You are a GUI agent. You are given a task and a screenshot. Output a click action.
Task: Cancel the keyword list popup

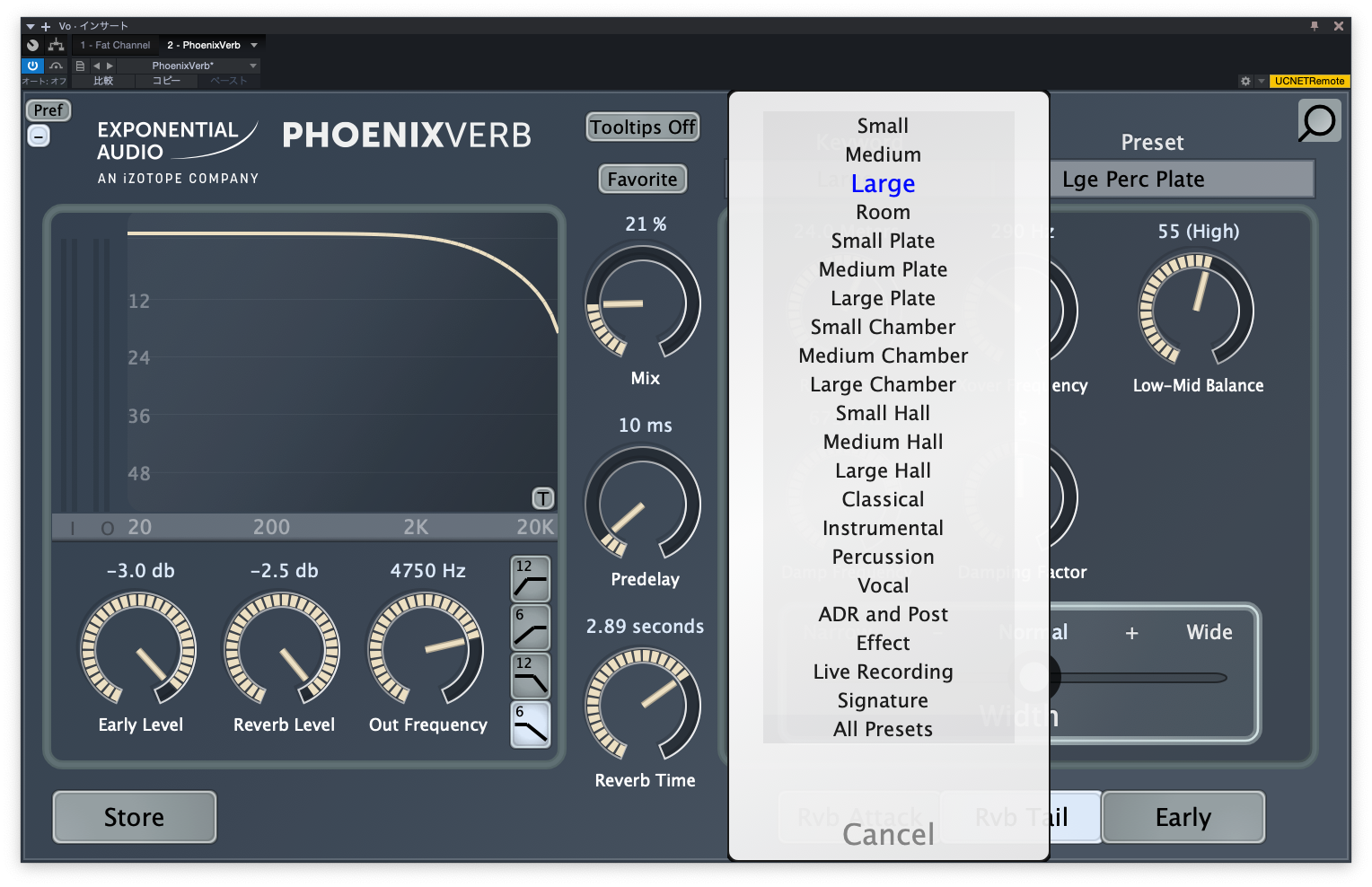[888, 835]
